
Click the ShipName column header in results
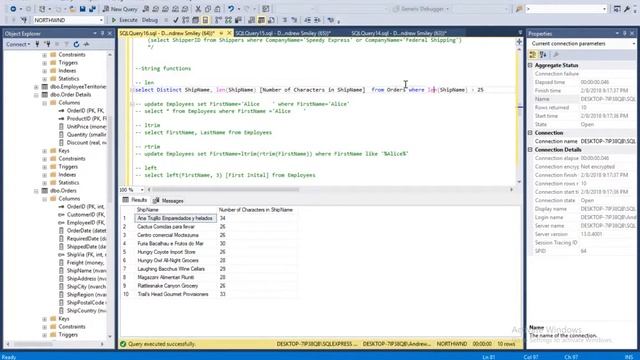point(176,210)
